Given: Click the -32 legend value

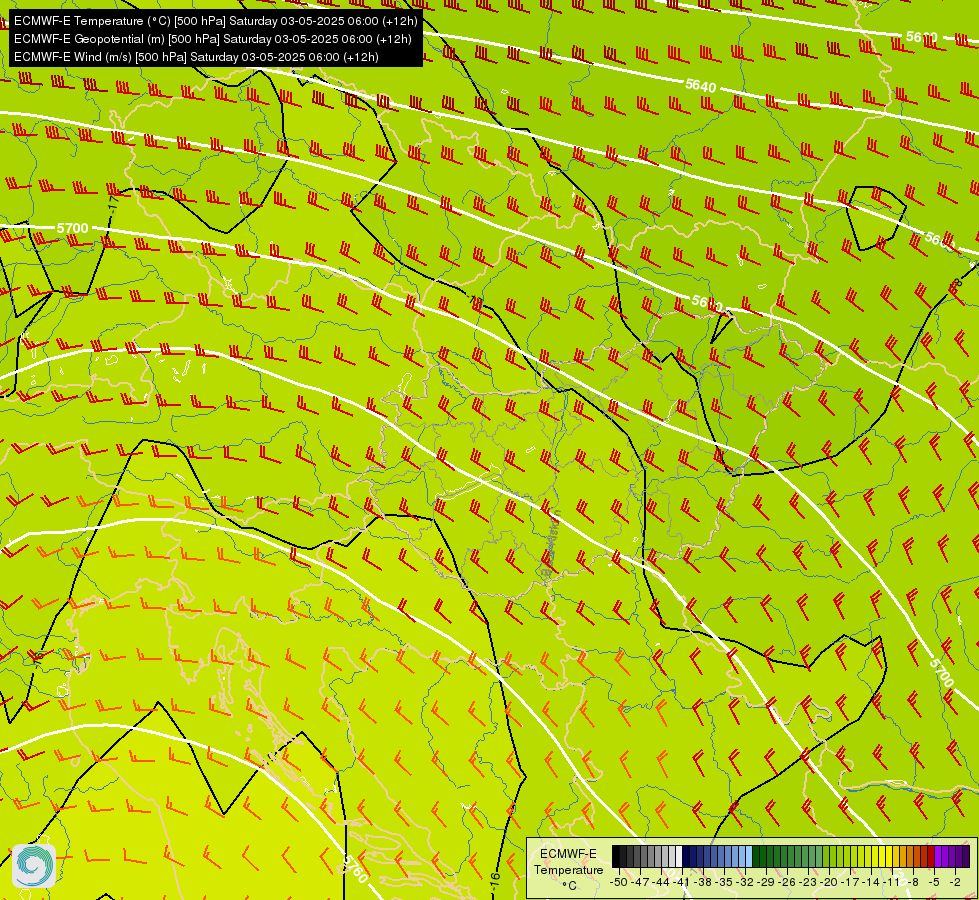Looking at the screenshot, I should [x=745, y=882].
